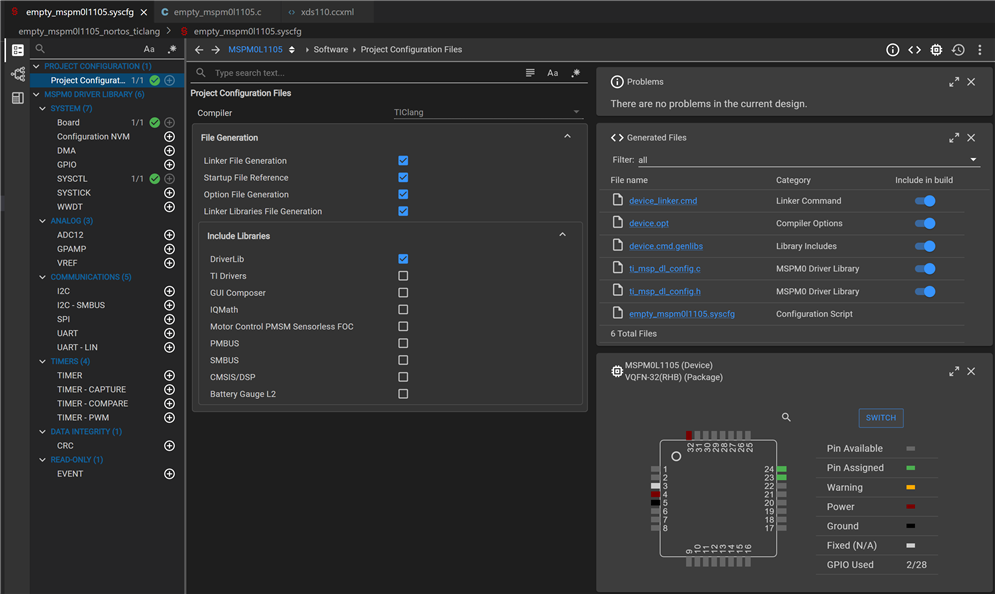Select the SYSCTL tree item
Screen dimensions: 995x594
point(72,179)
